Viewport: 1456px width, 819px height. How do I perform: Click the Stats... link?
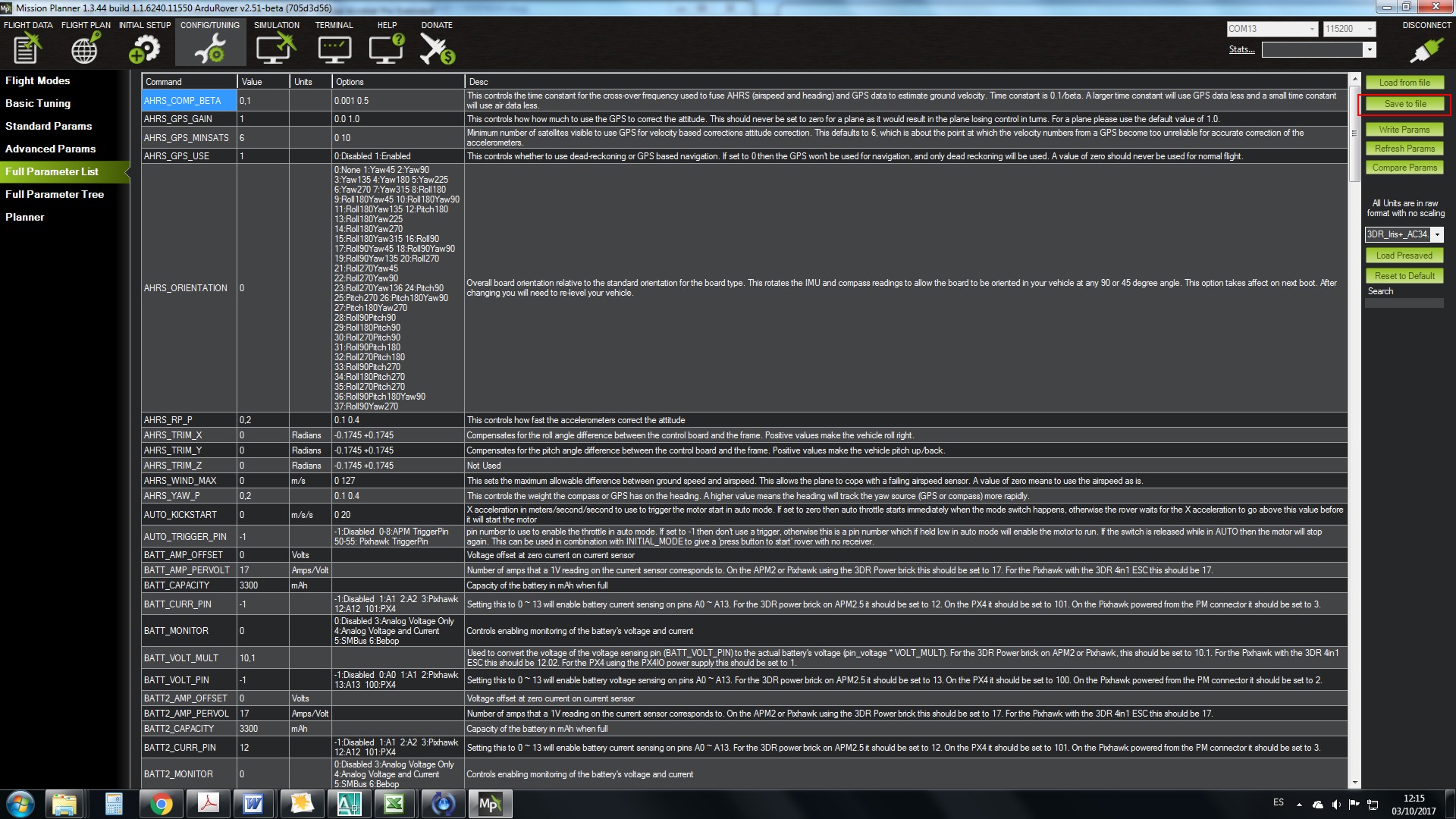click(1241, 49)
